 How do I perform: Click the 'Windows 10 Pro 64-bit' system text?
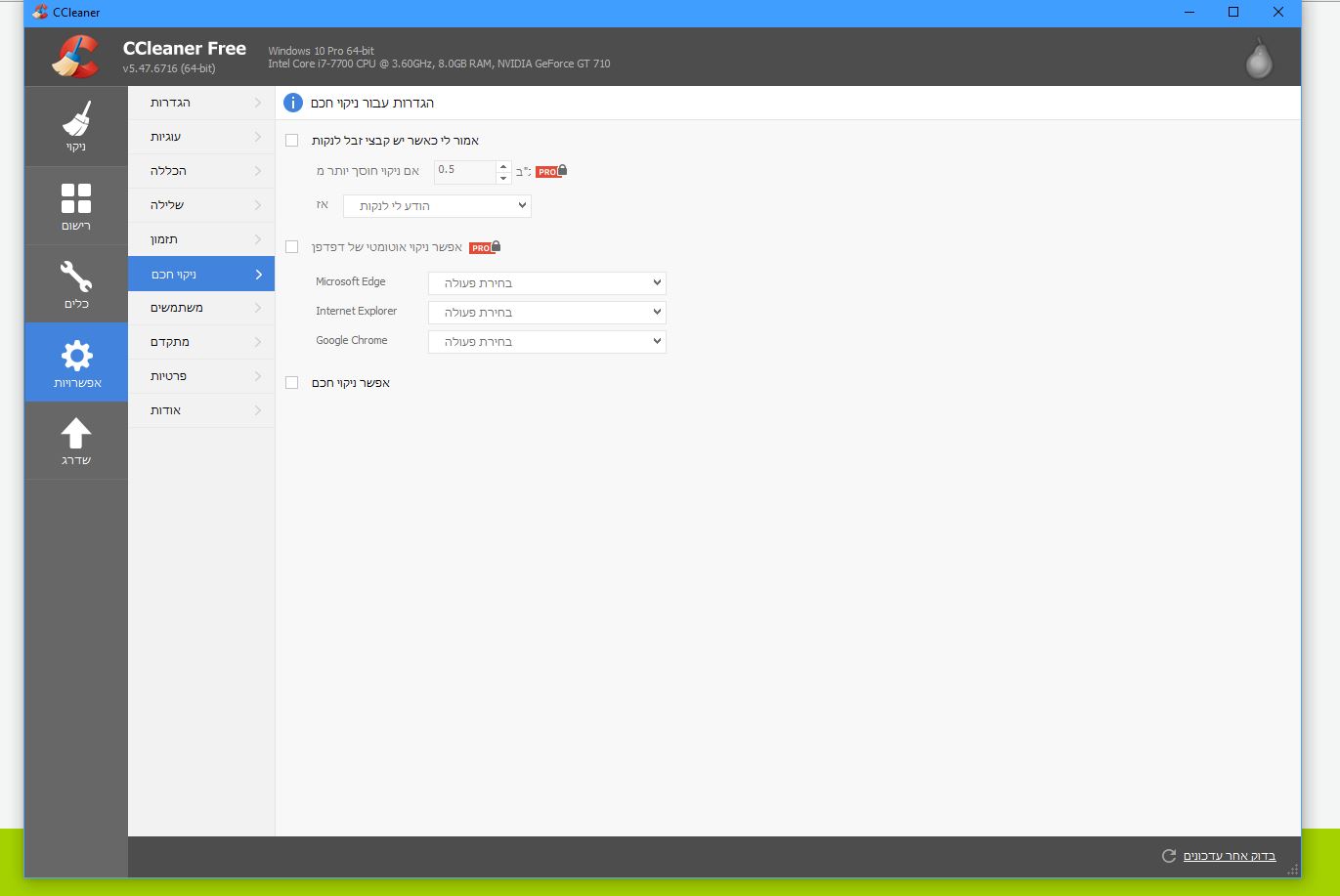coord(322,51)
